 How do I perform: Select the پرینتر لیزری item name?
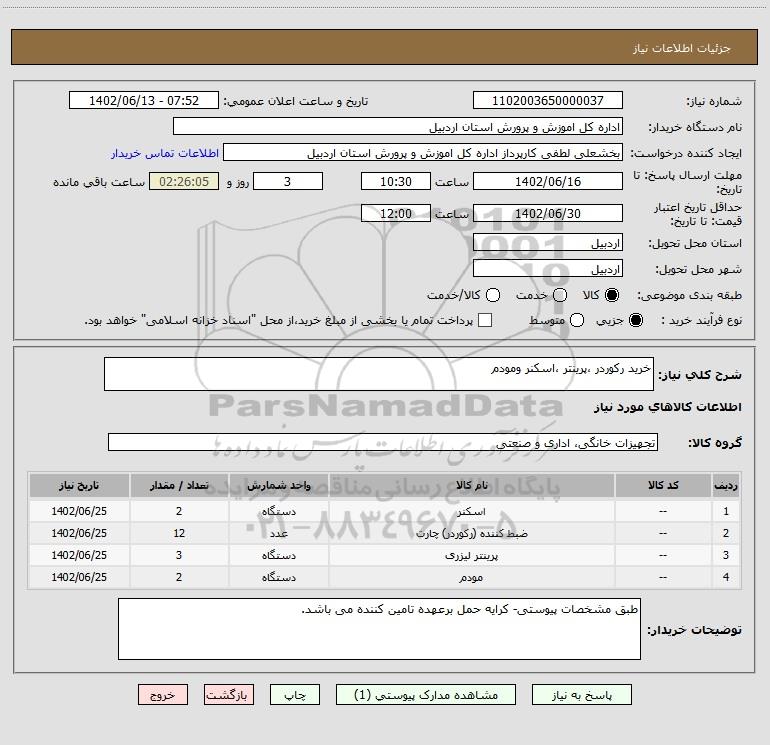pos(471,555)
